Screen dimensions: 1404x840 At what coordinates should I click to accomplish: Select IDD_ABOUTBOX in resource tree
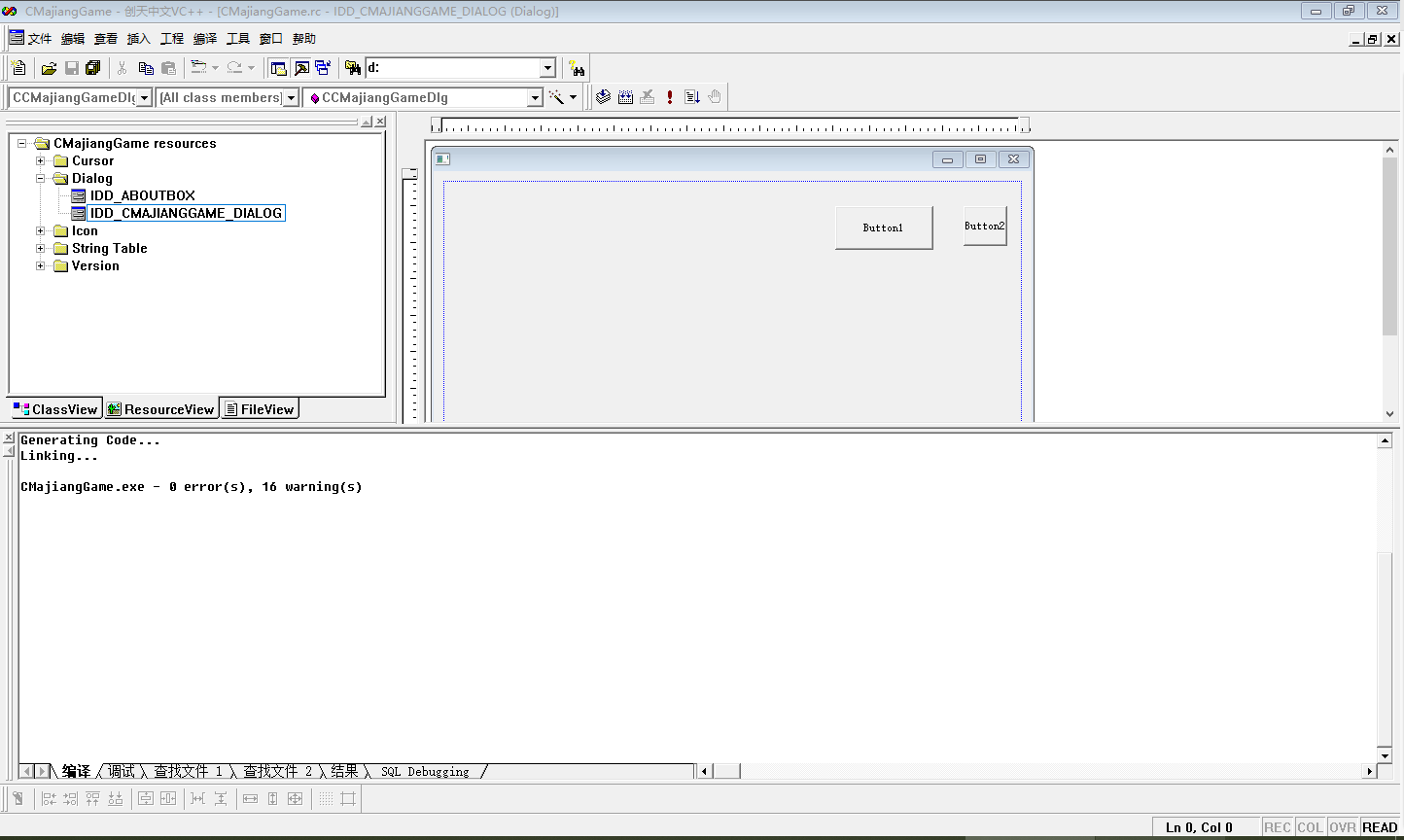[x=143, y=195]
